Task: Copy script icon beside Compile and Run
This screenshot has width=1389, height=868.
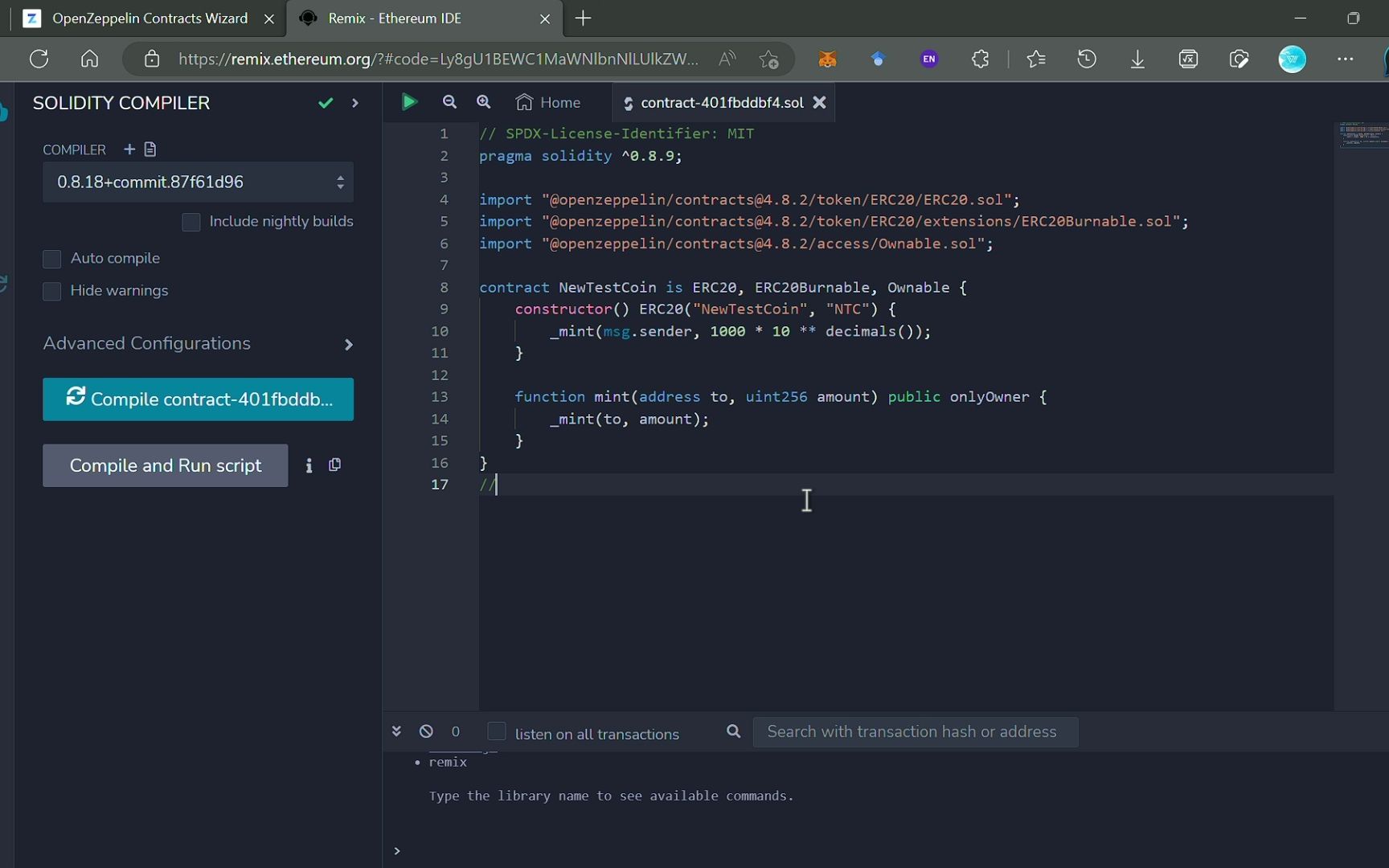Action: (x=335, y=465)
